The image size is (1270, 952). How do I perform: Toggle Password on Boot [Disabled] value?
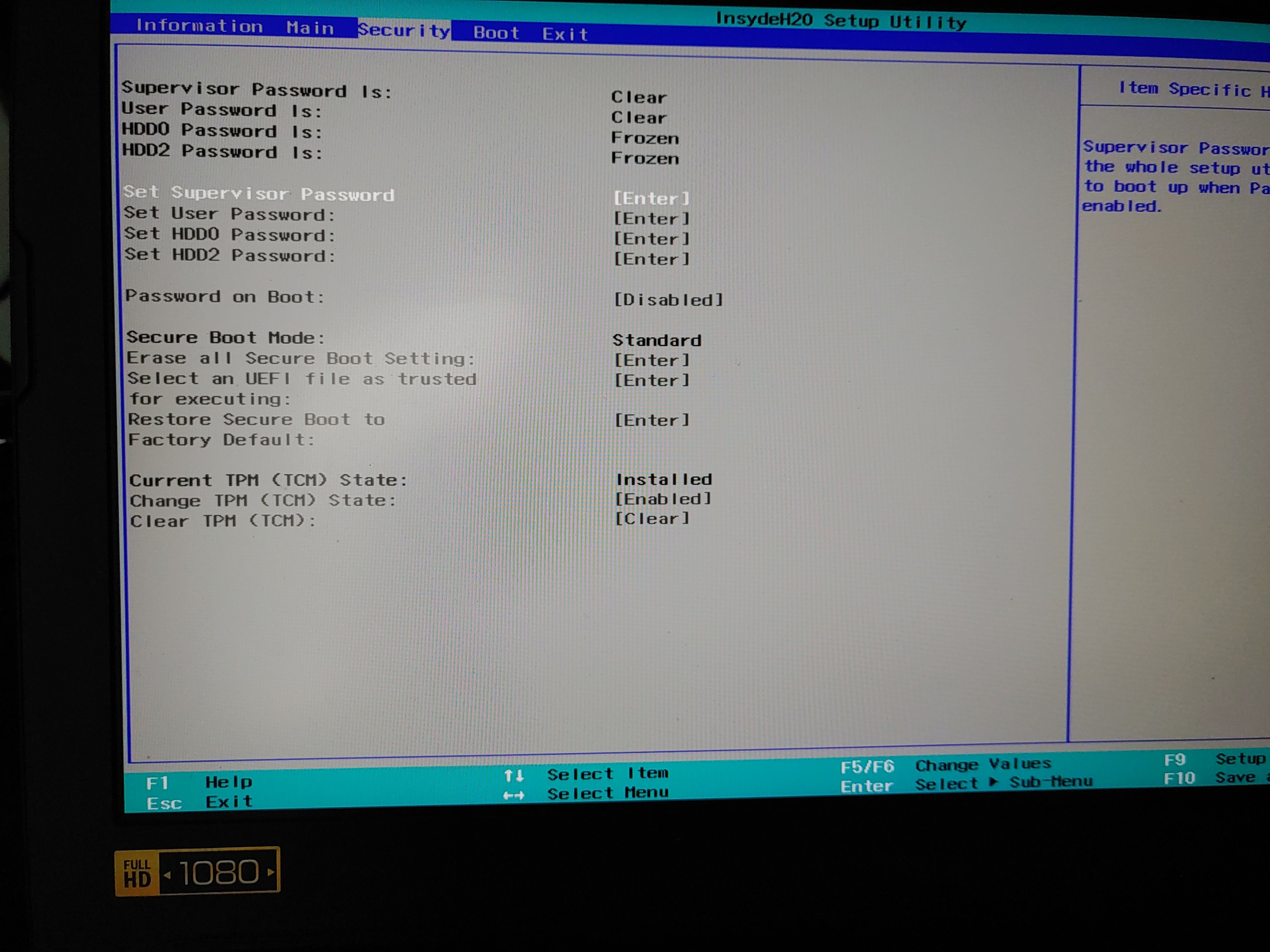[x=668, y=299]
